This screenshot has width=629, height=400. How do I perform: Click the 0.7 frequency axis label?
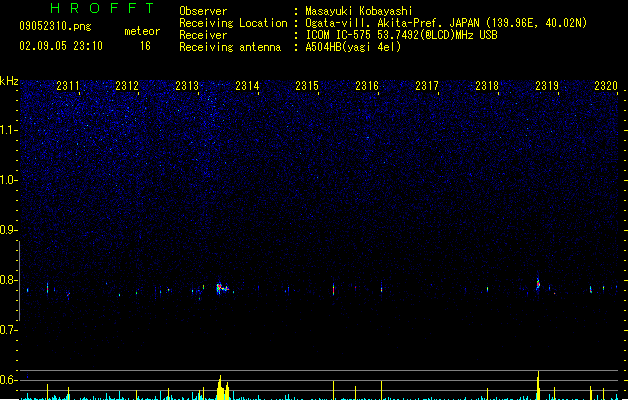(8, 330)
